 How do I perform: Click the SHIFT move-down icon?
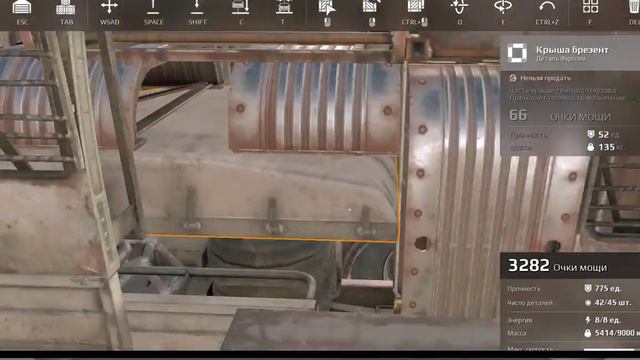197,7
